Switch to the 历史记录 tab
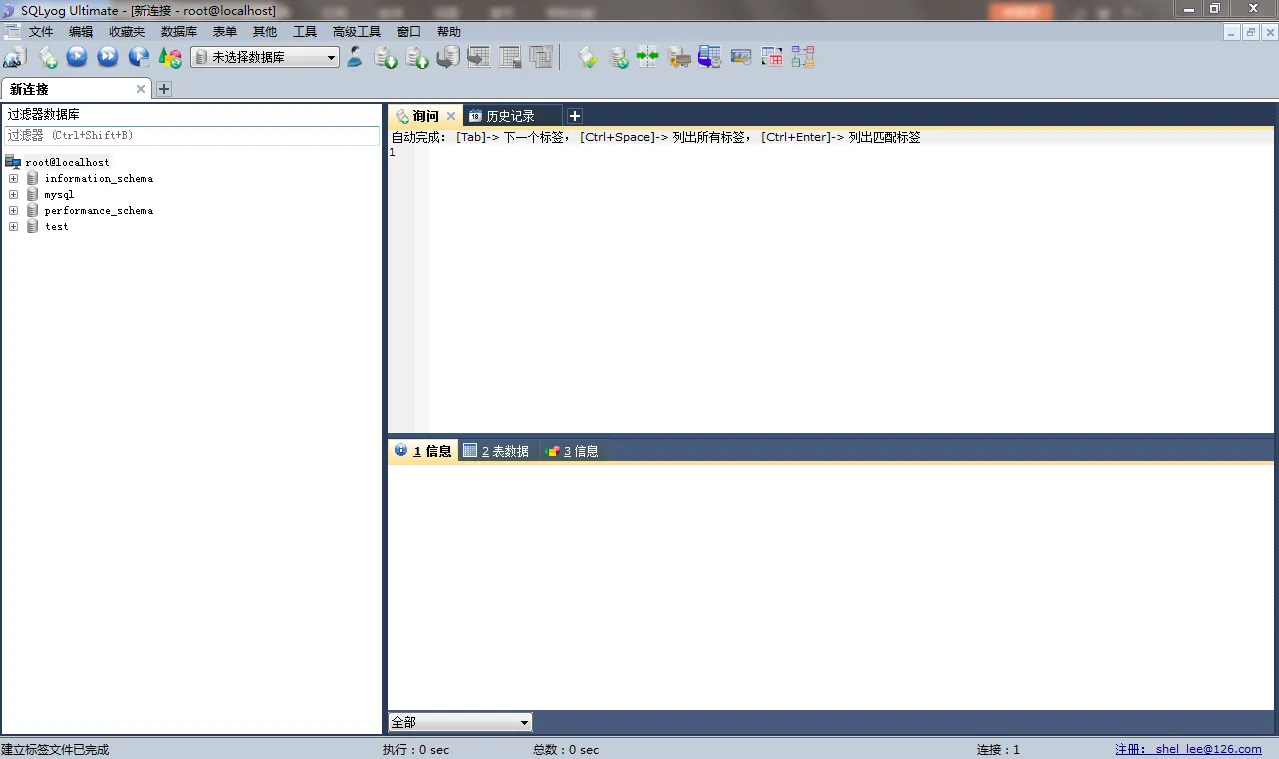 click(510, 116)
